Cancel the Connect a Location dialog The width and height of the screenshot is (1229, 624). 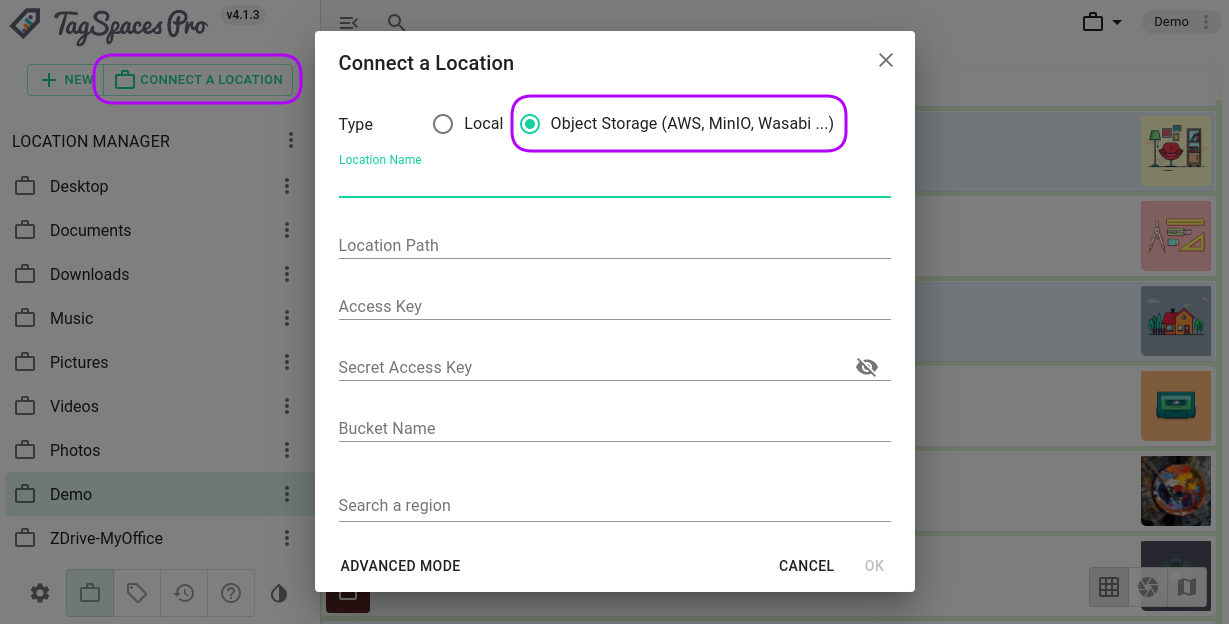[806, 565]
